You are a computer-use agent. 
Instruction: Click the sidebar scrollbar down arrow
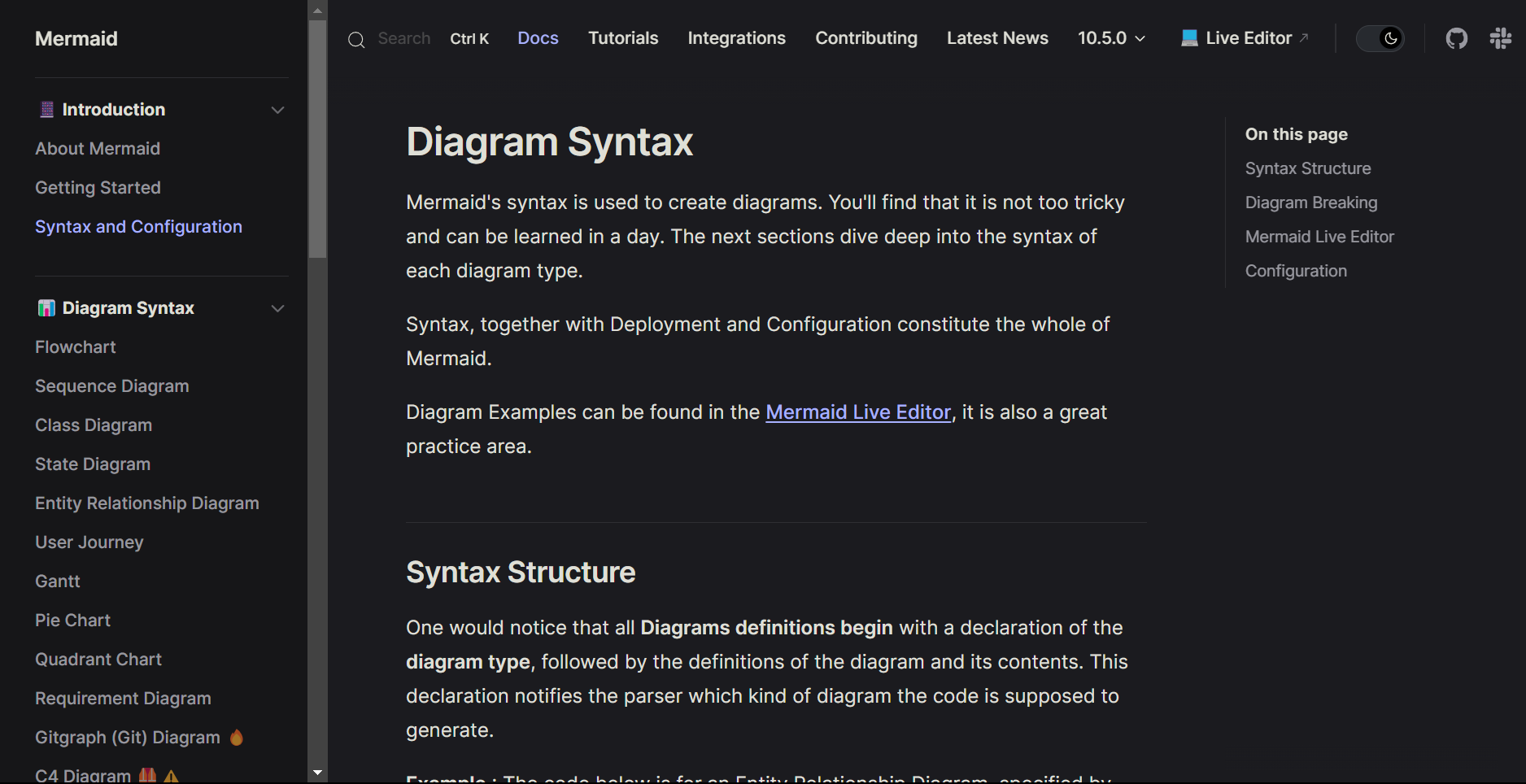318,773
